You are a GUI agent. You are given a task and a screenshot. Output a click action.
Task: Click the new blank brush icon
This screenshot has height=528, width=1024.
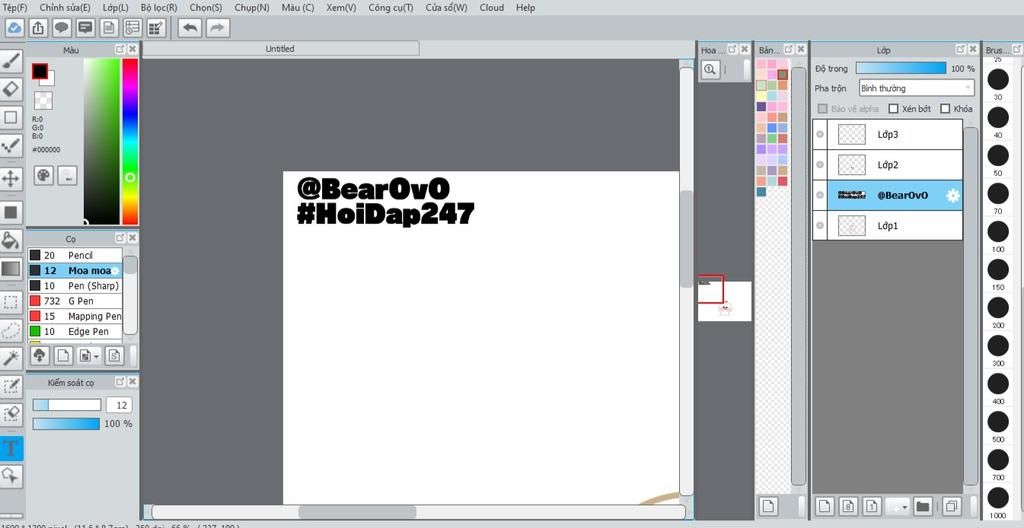63,355
